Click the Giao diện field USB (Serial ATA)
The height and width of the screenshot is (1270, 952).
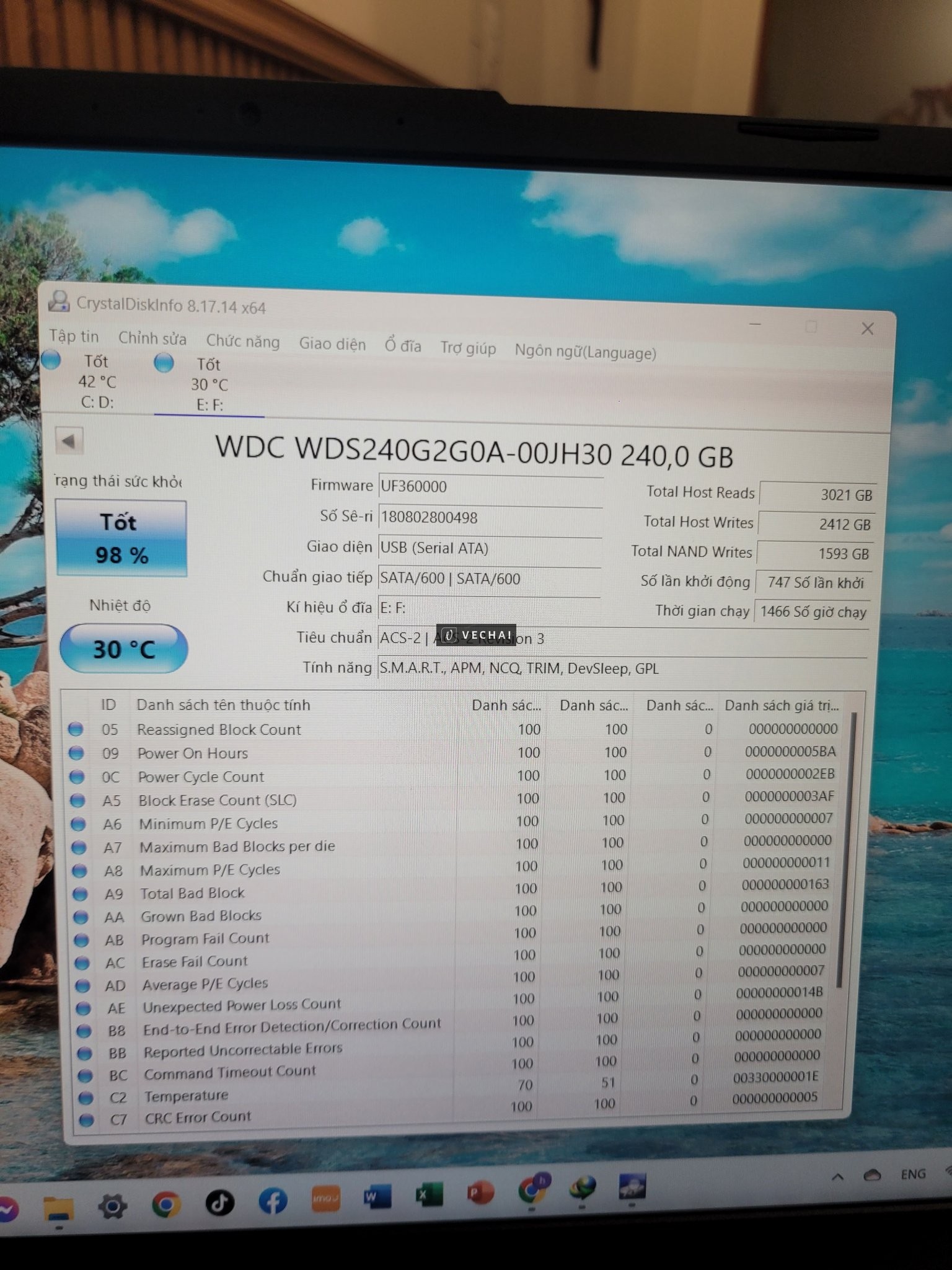[x=490, y=548]
